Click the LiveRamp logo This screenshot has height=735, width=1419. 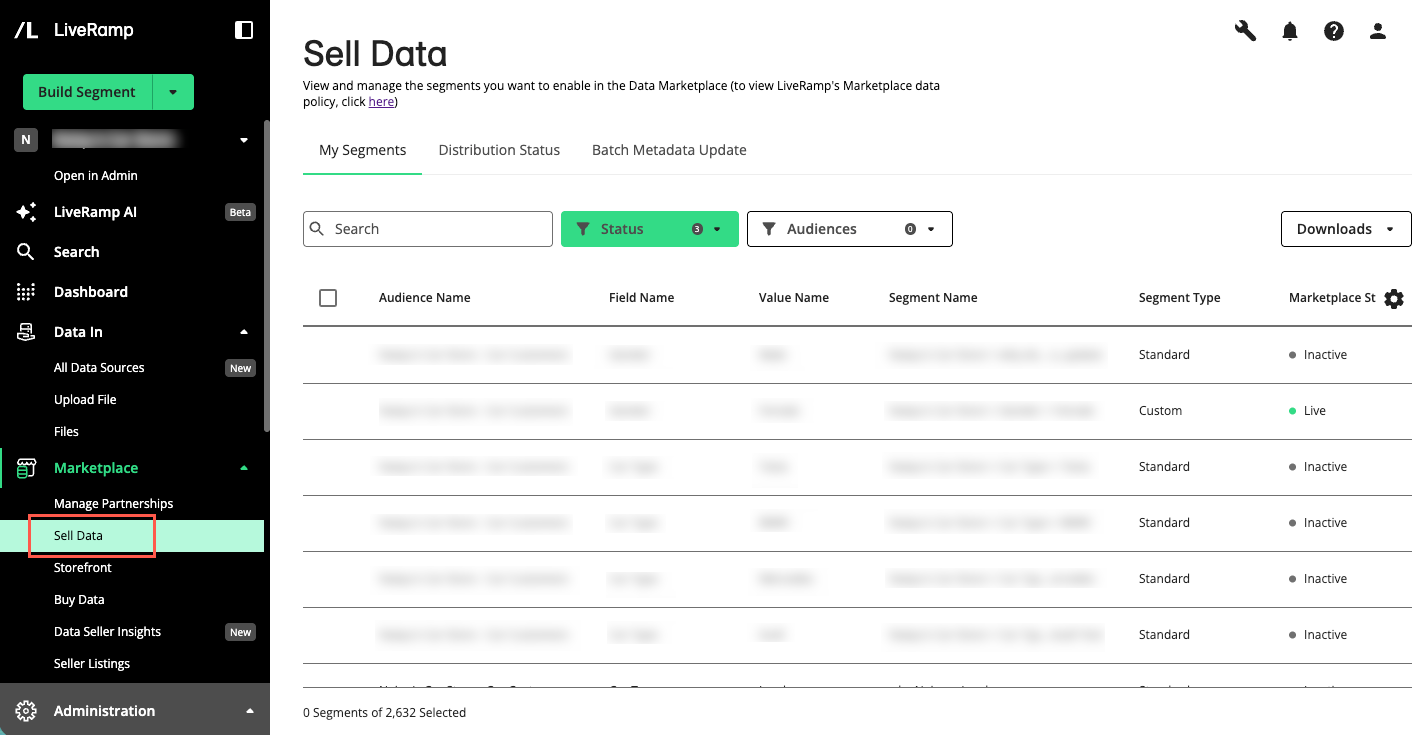73,30
